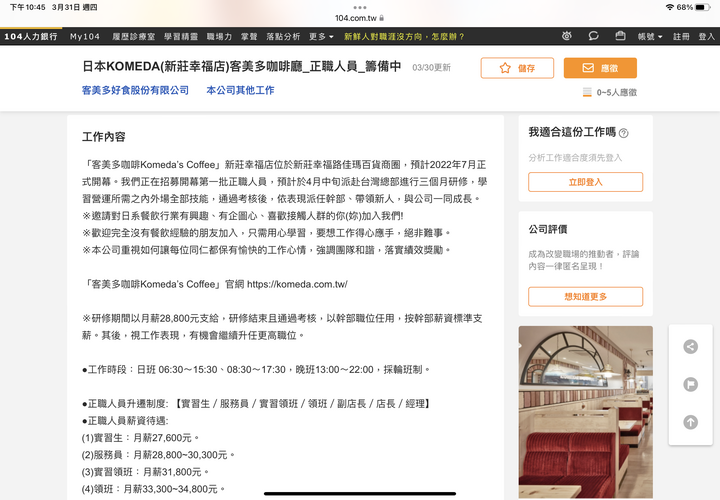Click the line (2)服務員：月薪28,800~30,300元
Image resolution: width=720 pixels, height=500 pixels.
(158, 455)
